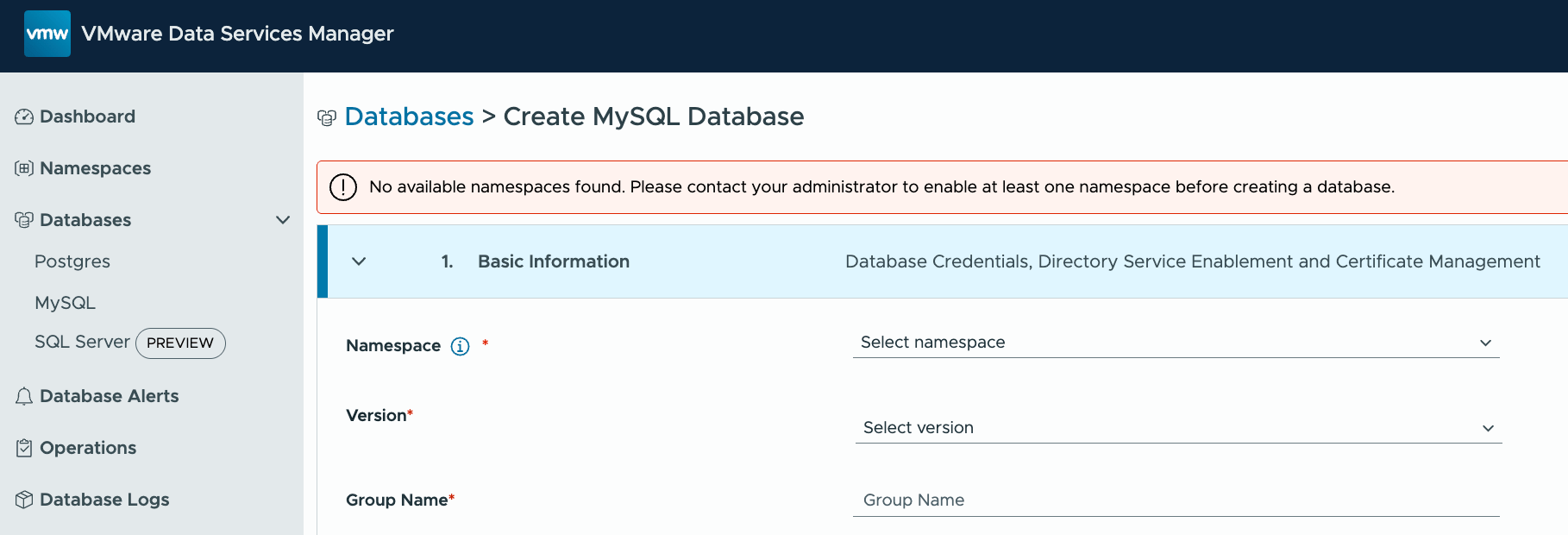1568x535 pixels.
Task: Click the Database Credentials step description text
Action: (1193, 261)
